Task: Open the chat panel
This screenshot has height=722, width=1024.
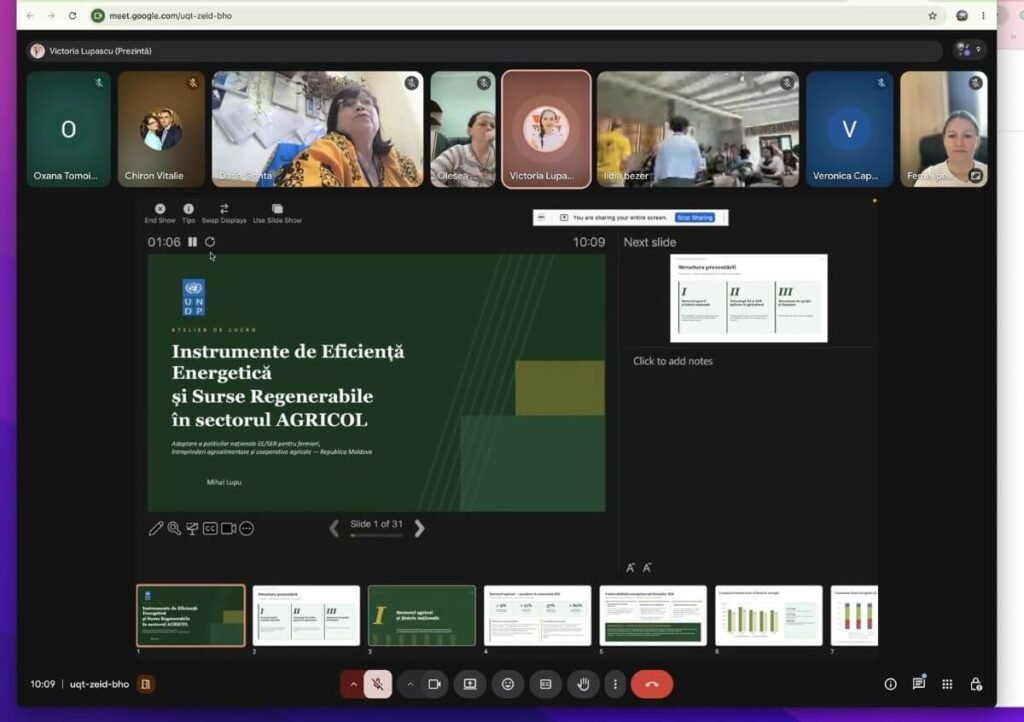Action: click(919, 683)
